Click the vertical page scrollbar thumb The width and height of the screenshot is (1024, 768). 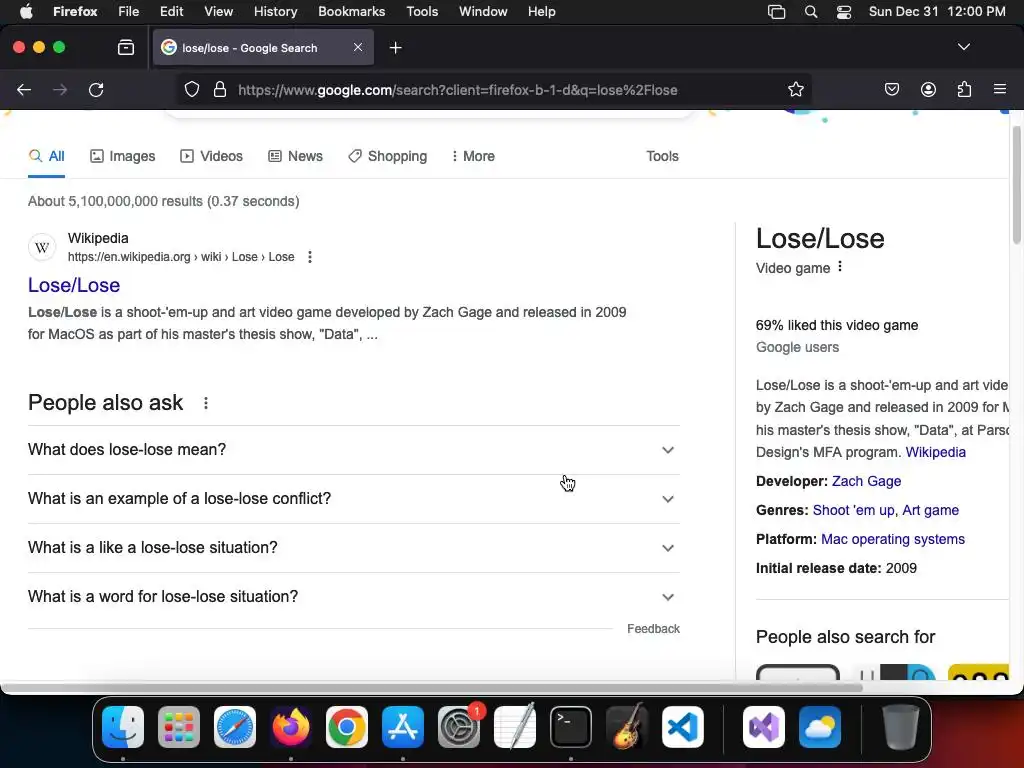[1016, 185]
